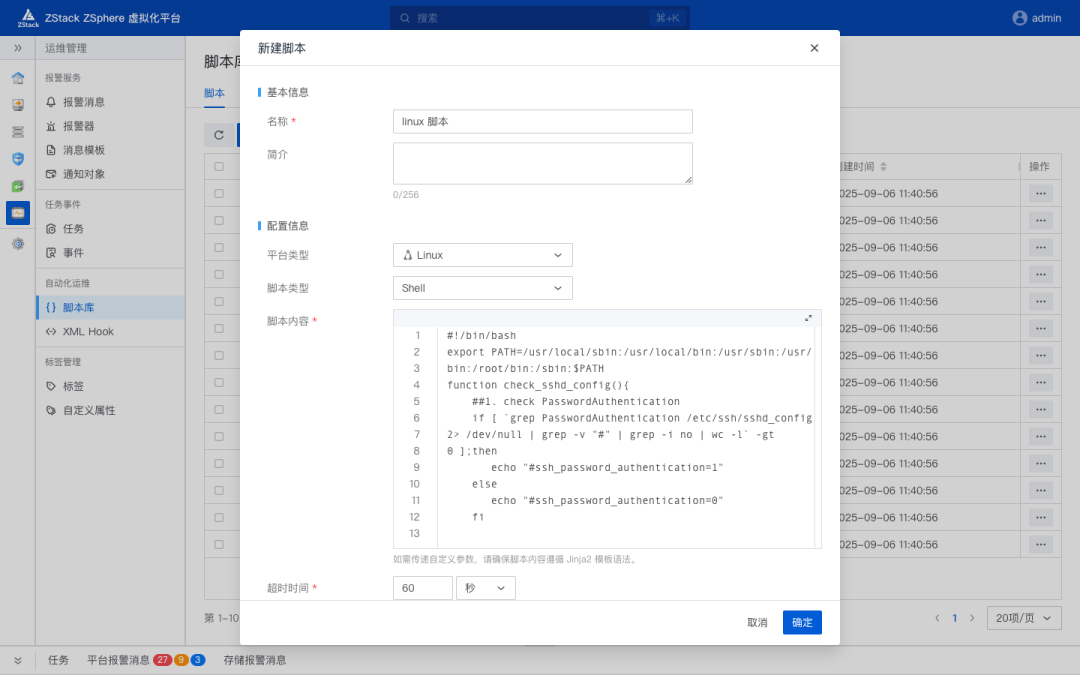Screen dimensions: 1080x675
Task: Check the second row checkbox in table
Action: [219, 220]
